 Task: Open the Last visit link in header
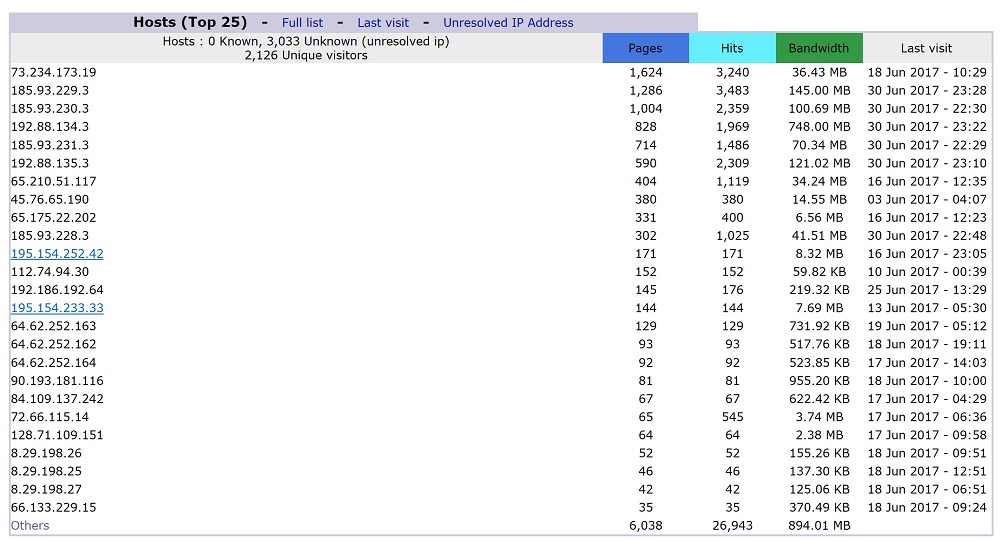pyautogui.click(x=383, y=22)
